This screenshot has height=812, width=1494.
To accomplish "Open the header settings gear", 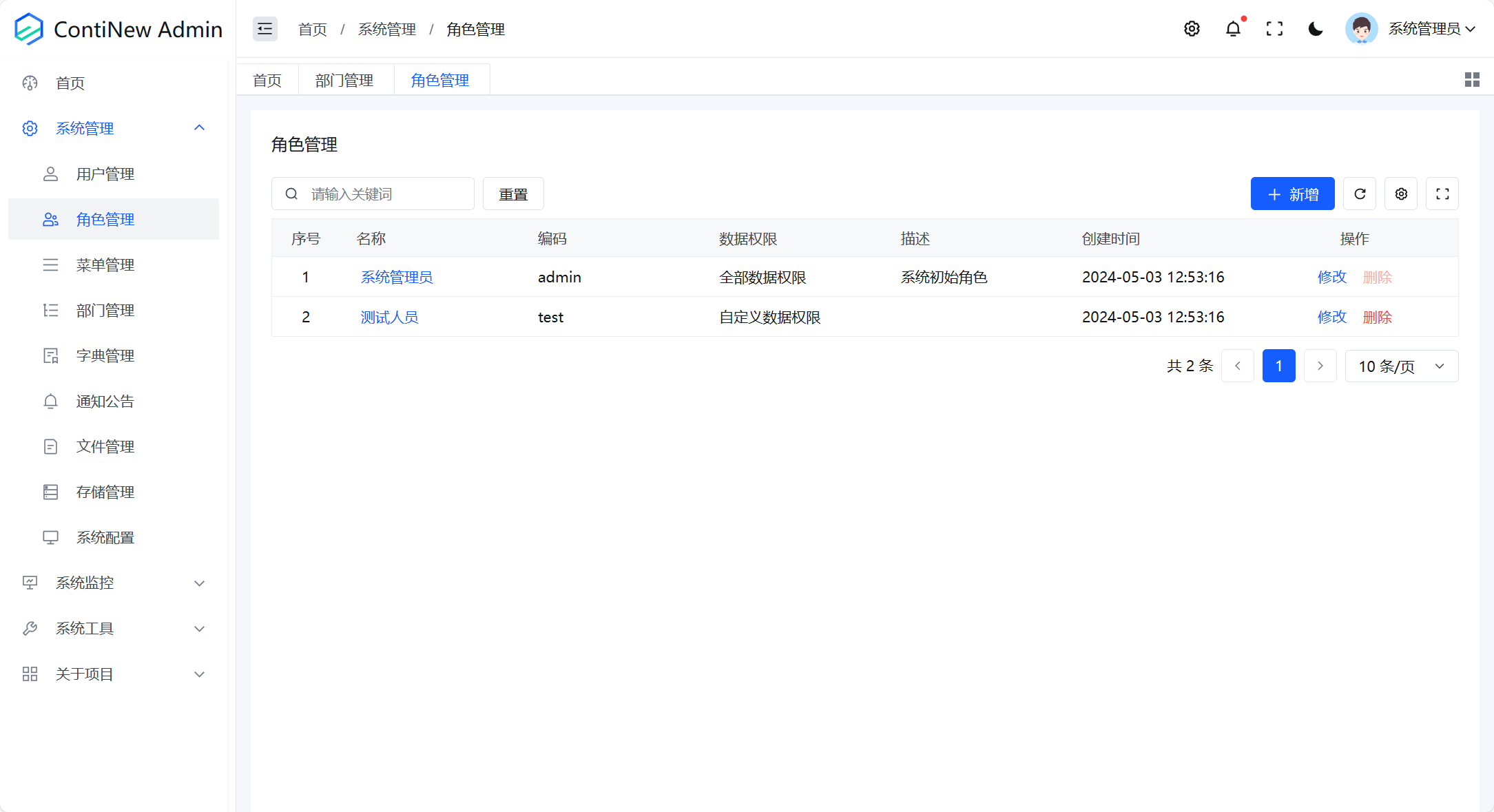I will [1192, 29].
